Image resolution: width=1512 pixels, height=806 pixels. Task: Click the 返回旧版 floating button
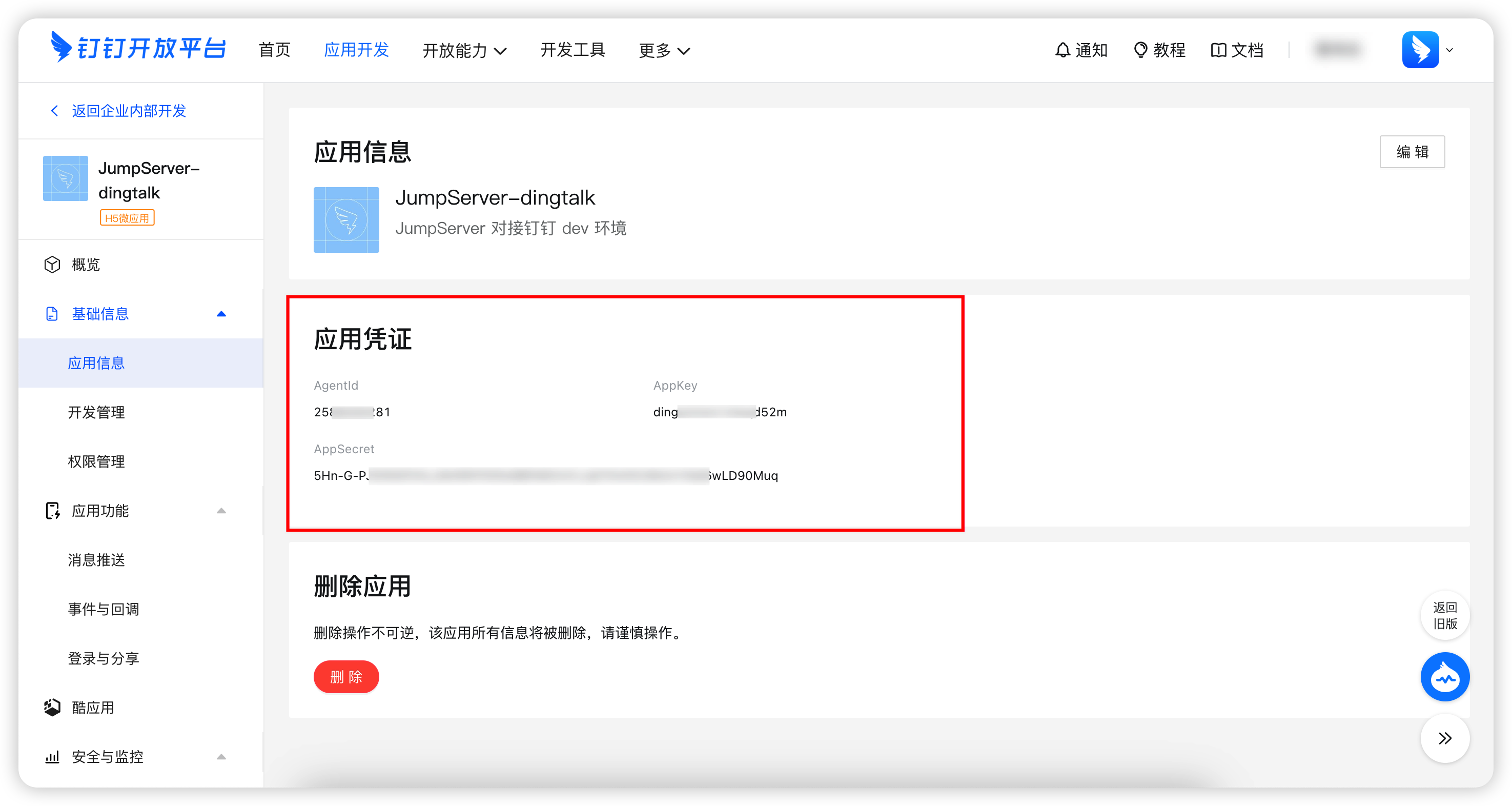click(x=1445, y=616)
